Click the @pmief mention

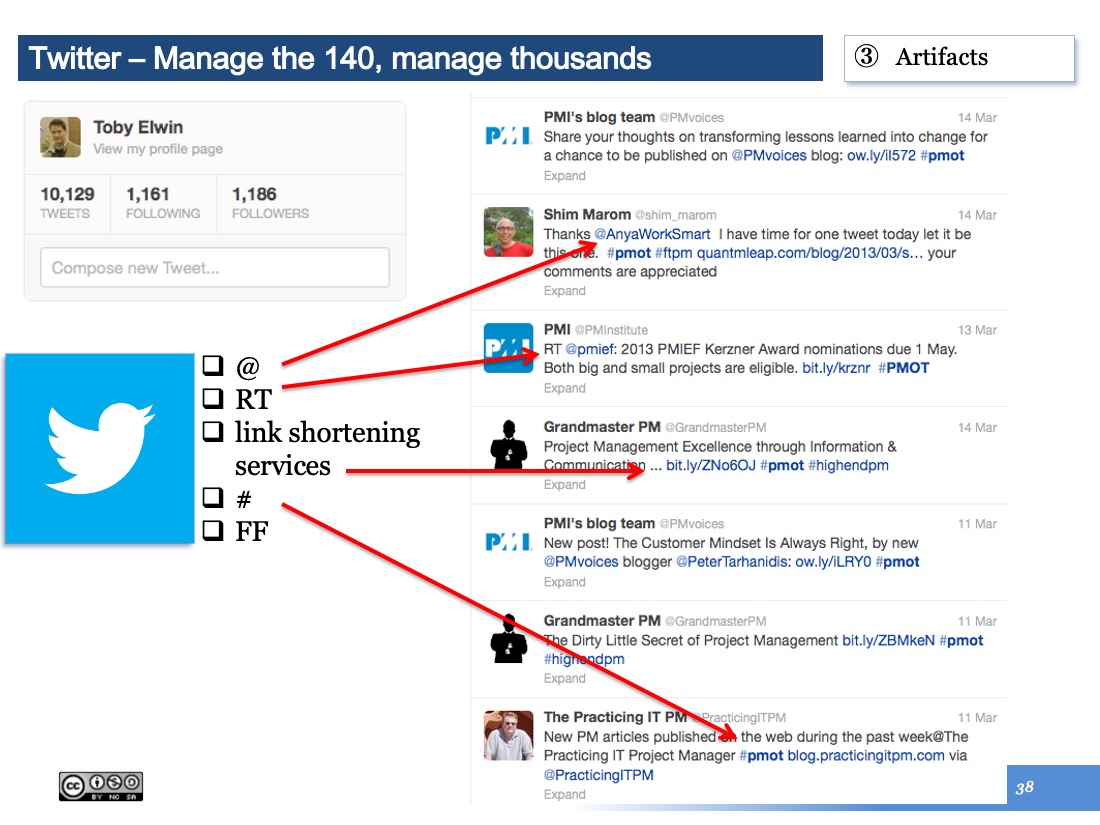point(590,349)
